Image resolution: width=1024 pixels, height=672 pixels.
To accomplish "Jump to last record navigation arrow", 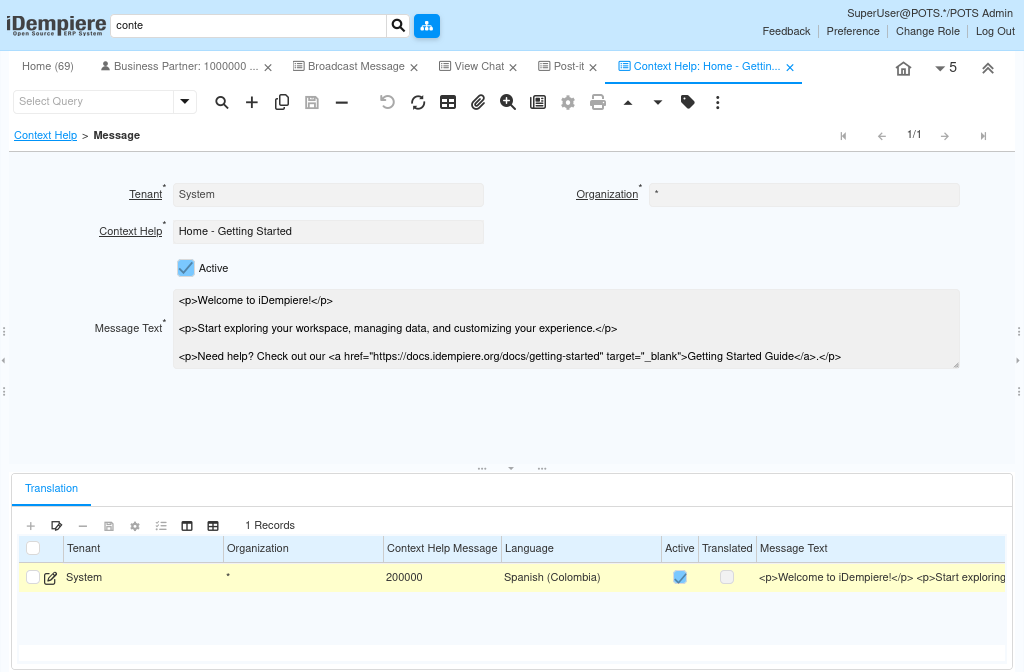I will point(983,136).
